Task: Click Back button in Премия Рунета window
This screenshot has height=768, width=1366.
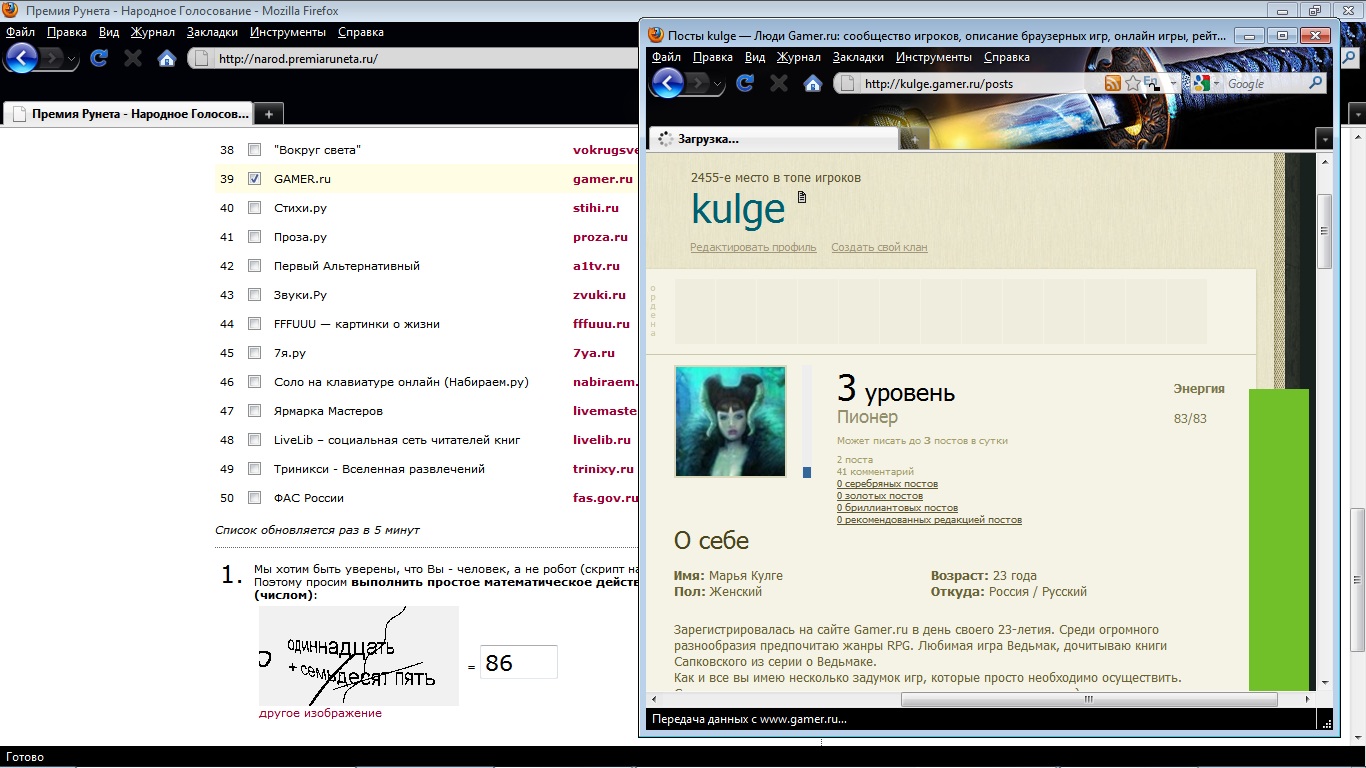Action: [20, 58]
